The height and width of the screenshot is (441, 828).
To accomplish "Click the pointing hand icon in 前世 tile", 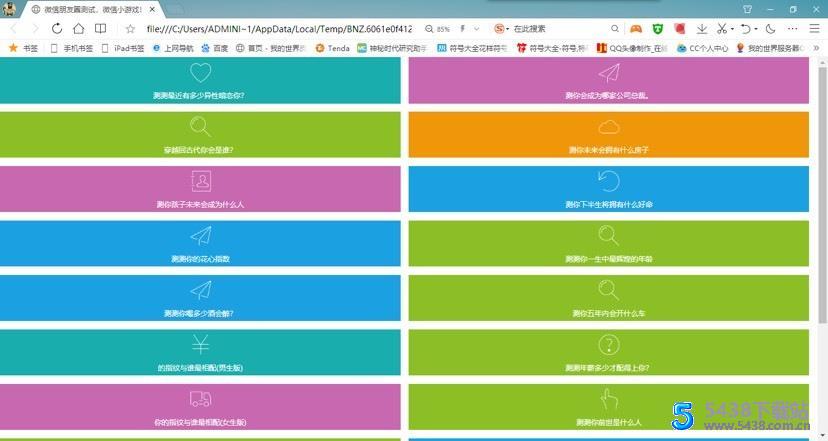I will pos(609,399).
